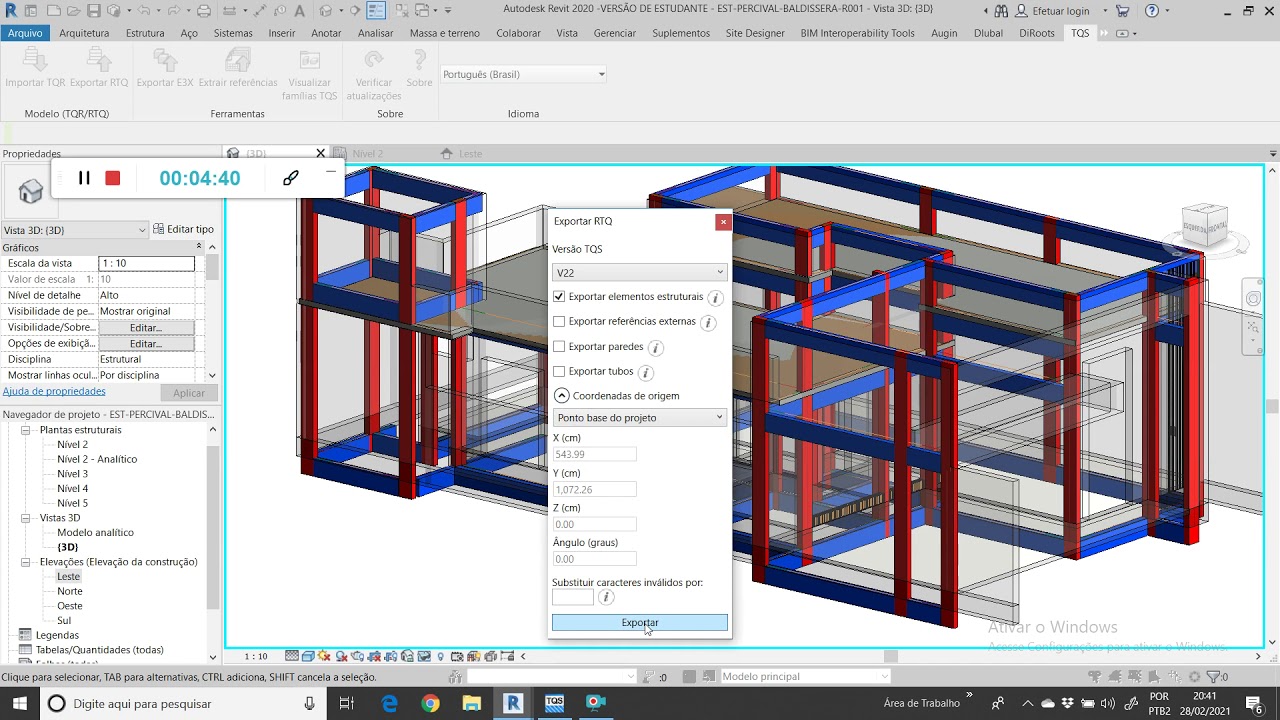The height and width of the screenshot is (720, 1280).
Task: Click the Redo arrow icon
Action: pyautogui.click(x=174, y=11)
